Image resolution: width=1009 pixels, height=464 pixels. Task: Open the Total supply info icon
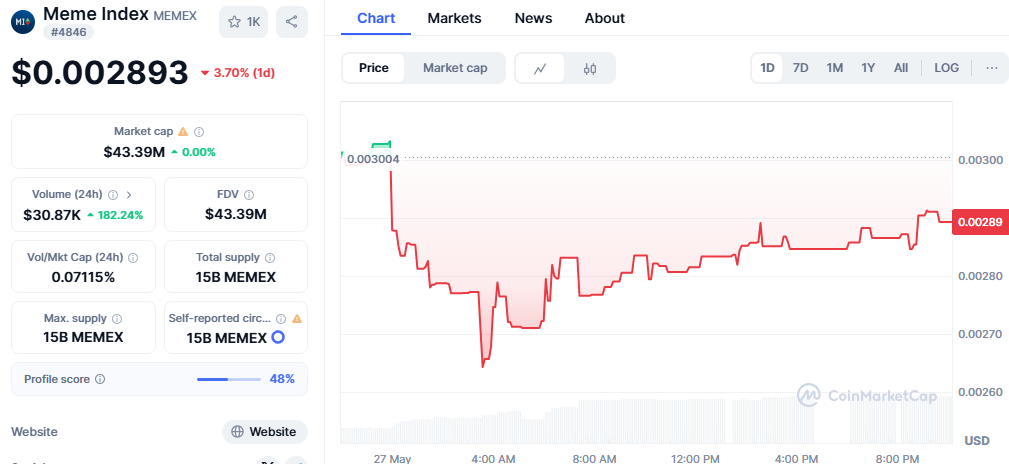tap(270, 257)
